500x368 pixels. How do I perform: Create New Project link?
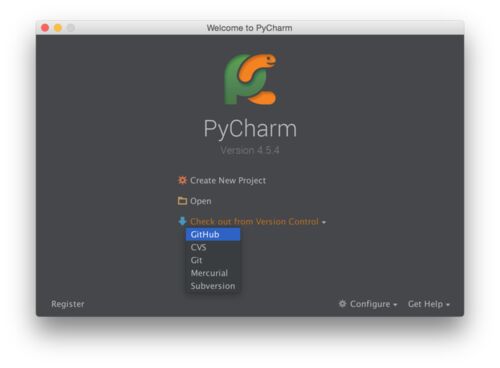tap(228, 180)
